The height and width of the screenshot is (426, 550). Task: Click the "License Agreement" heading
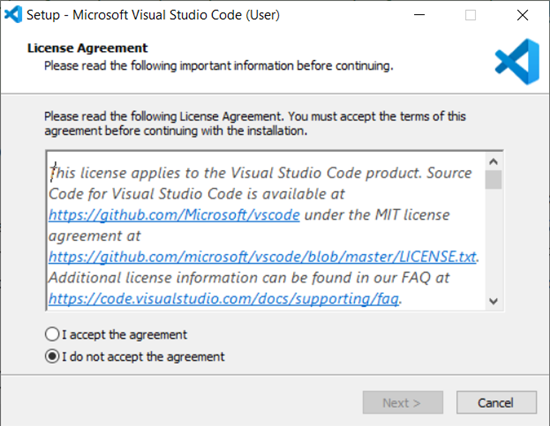tap(87, 48)
